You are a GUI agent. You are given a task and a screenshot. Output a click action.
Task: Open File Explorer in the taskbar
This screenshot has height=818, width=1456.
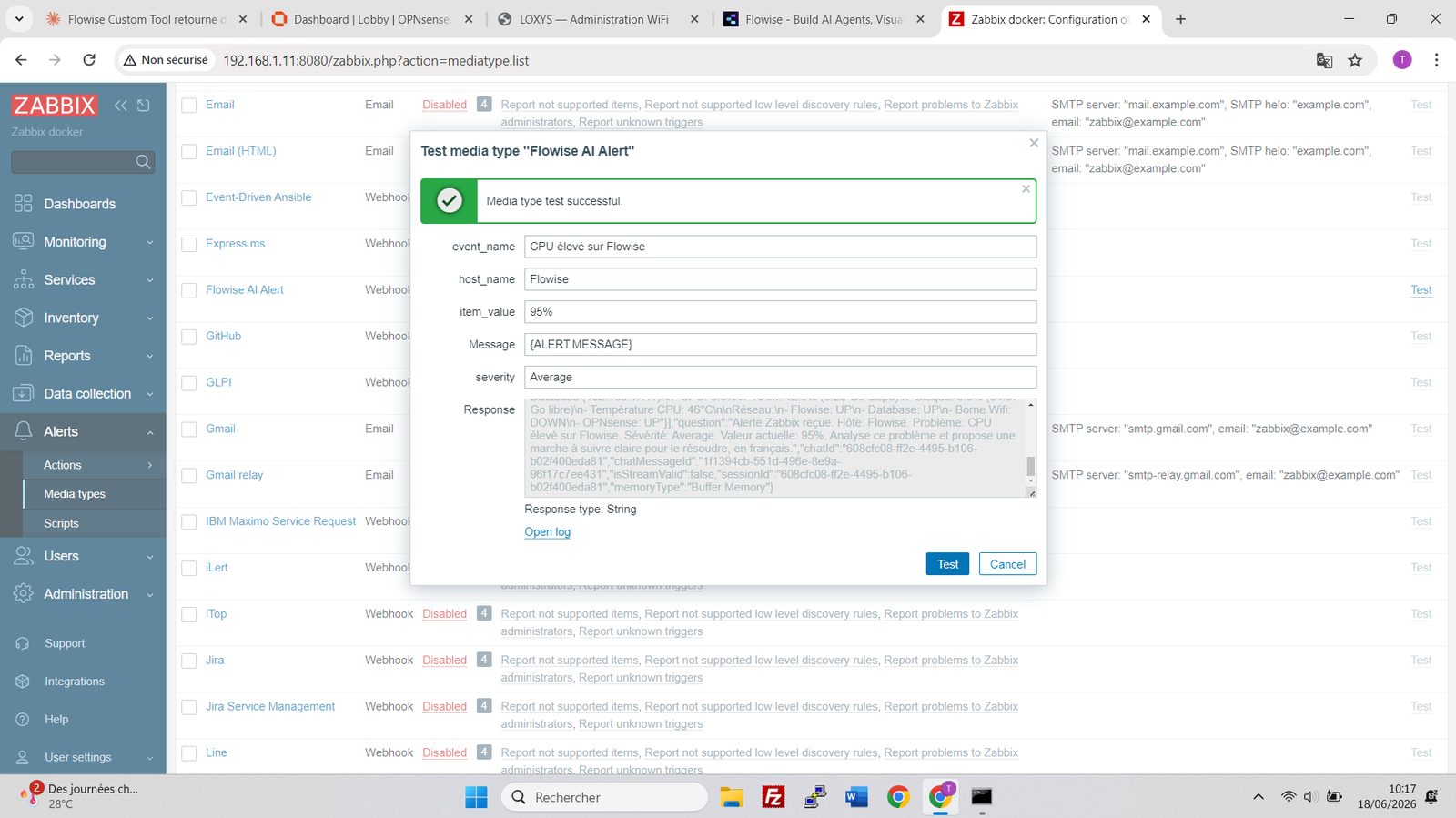[x=732, y=797]
